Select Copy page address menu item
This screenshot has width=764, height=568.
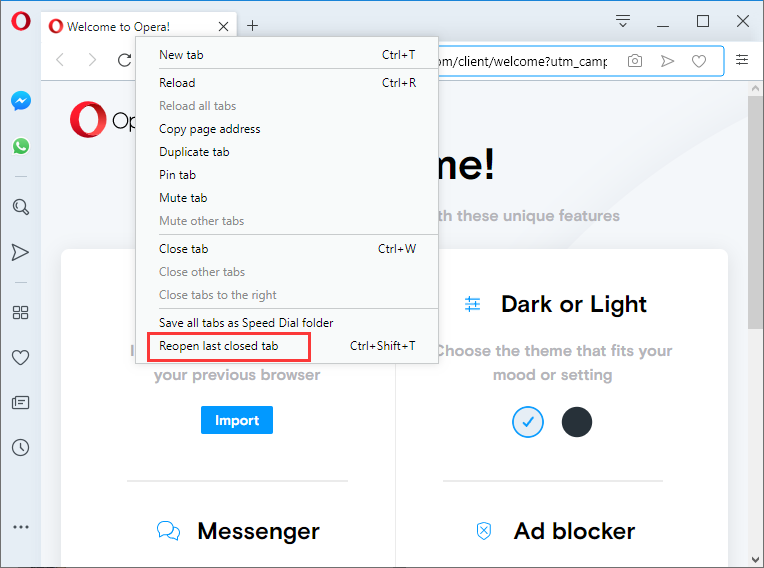pyautogui.click(x=287, y=129)
